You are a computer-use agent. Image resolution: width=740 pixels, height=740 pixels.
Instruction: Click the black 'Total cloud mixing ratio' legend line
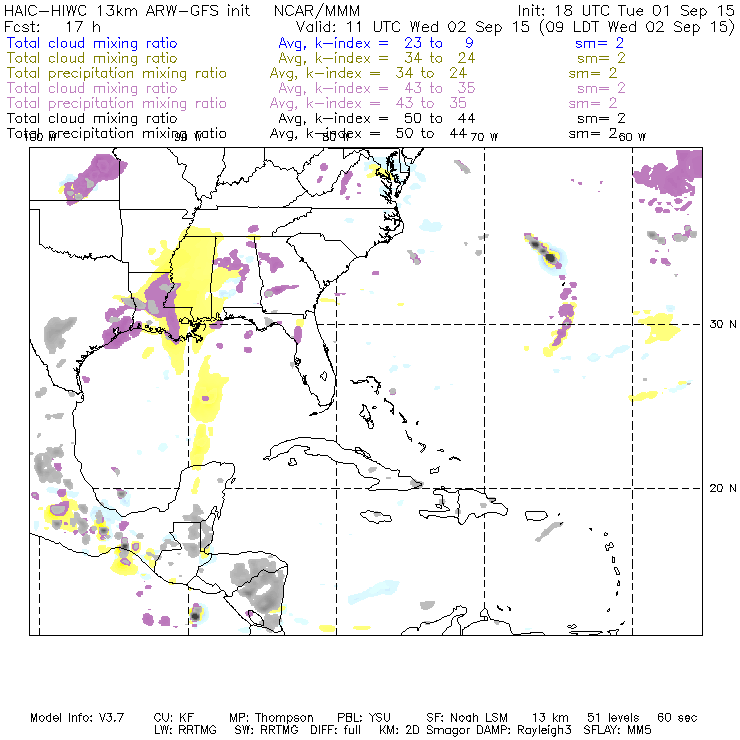coord(92,118)
